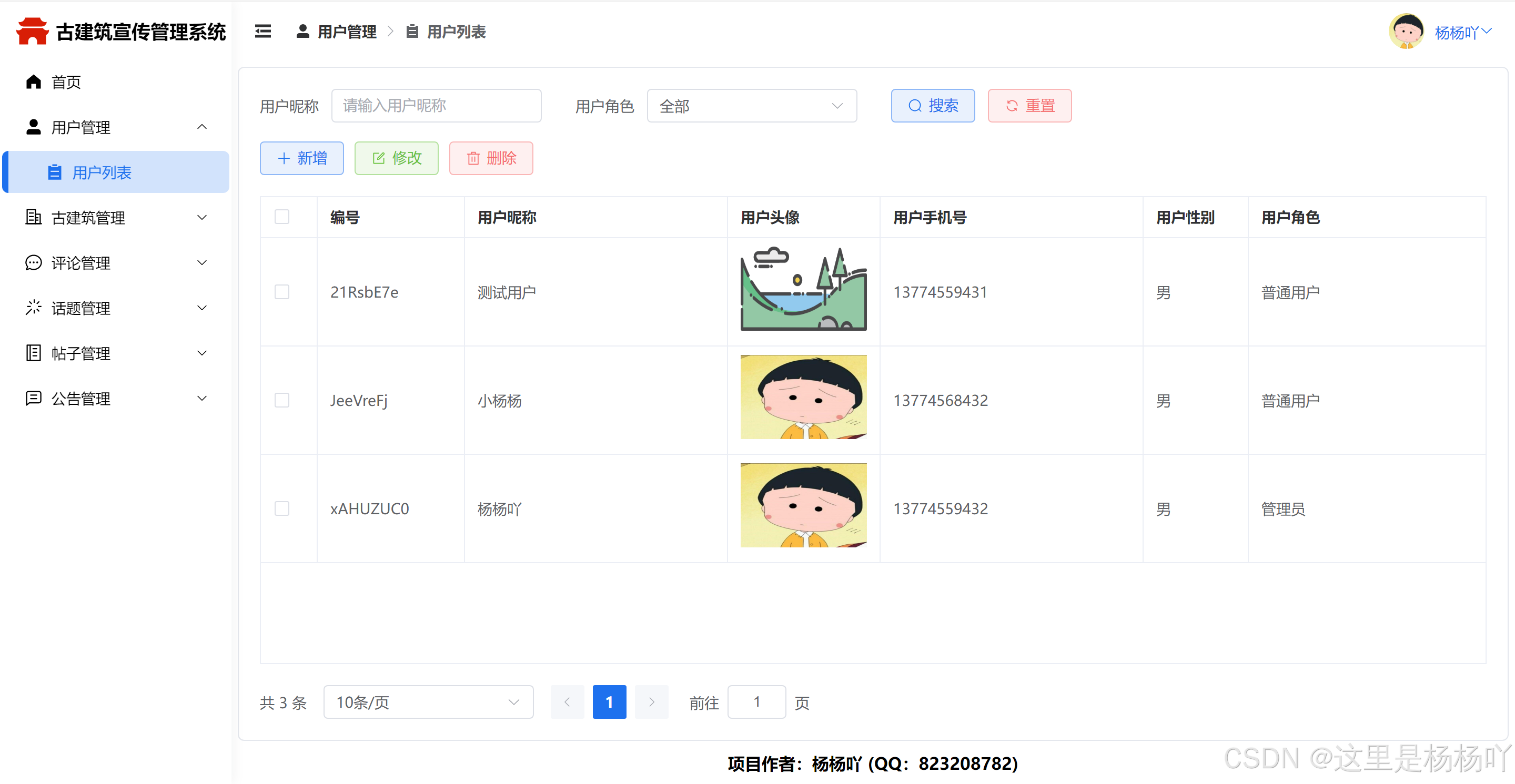Go to 首页 in the sidebar
Image resolution: width=1515 pixels, height=784 pixels.
(66, 82)
